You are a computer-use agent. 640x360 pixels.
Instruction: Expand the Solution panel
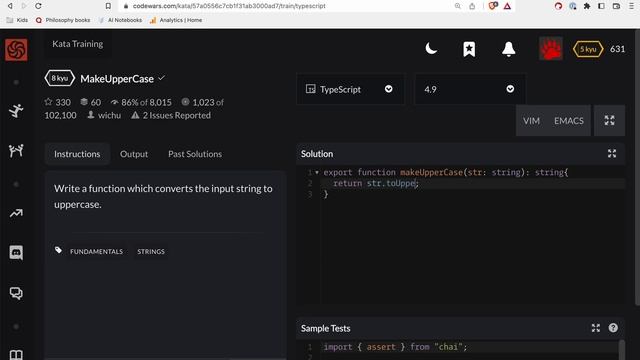pos(612,153)
